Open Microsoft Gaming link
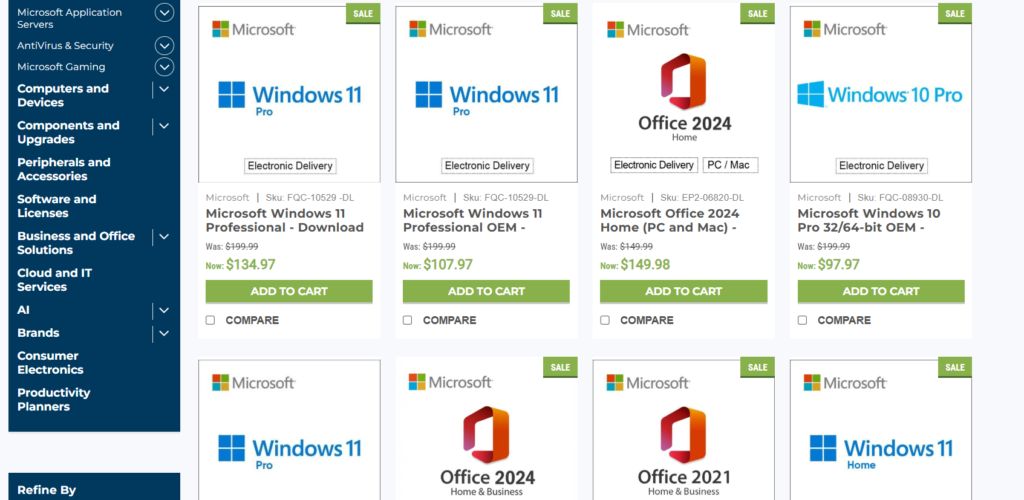The width and height of the screenshot is (1024, 500). click(61, 67)
